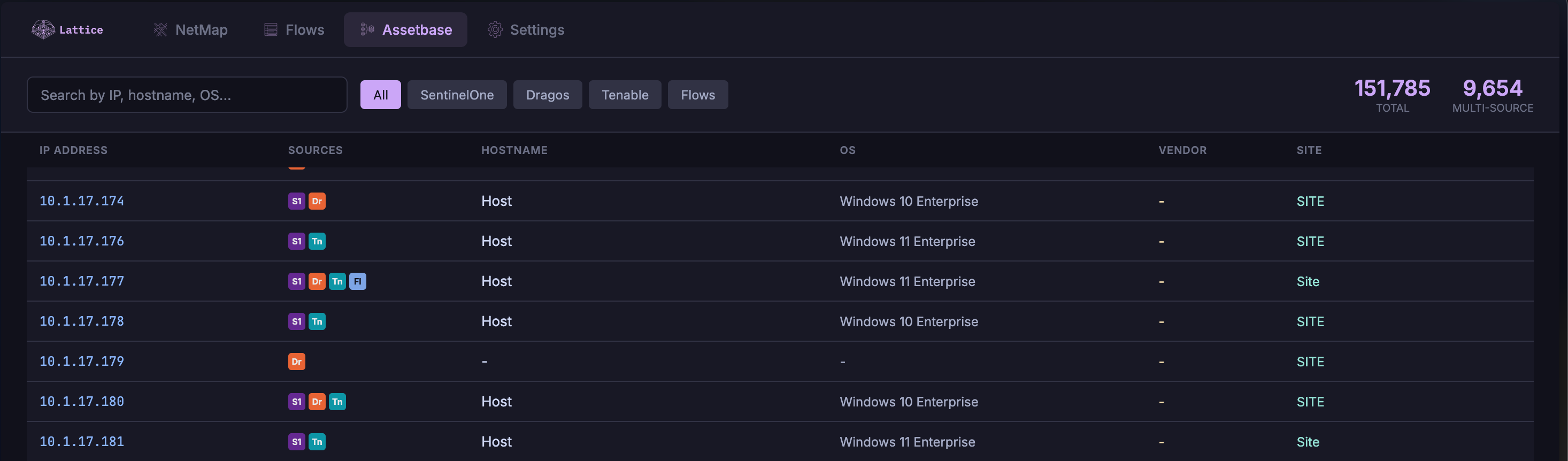This screenshot has width=1568, height=461.
Task: Click the S1 badge on 10.1.17.174
Action: 296,201
